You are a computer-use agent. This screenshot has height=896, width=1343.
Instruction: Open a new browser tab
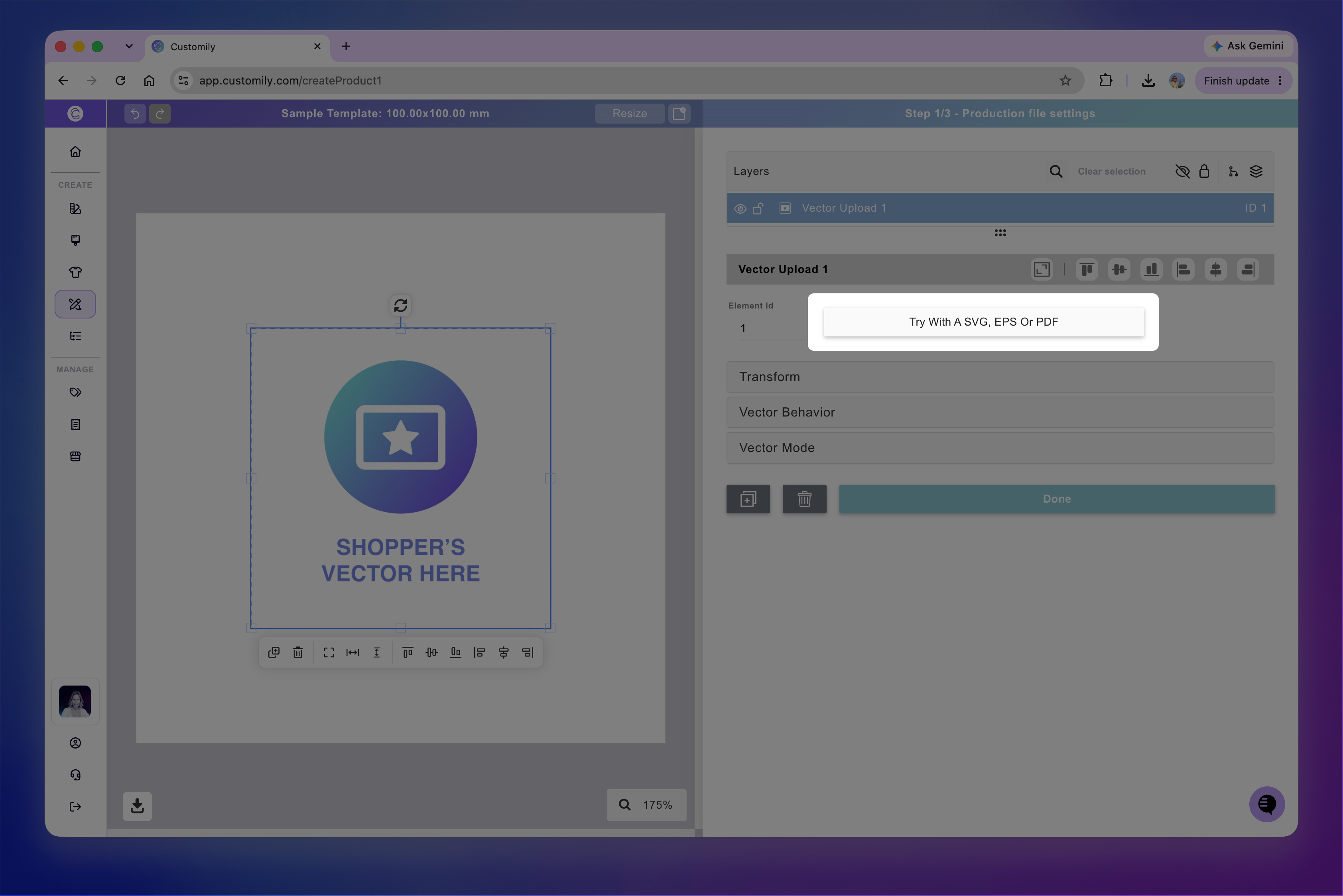pos(346,46)
